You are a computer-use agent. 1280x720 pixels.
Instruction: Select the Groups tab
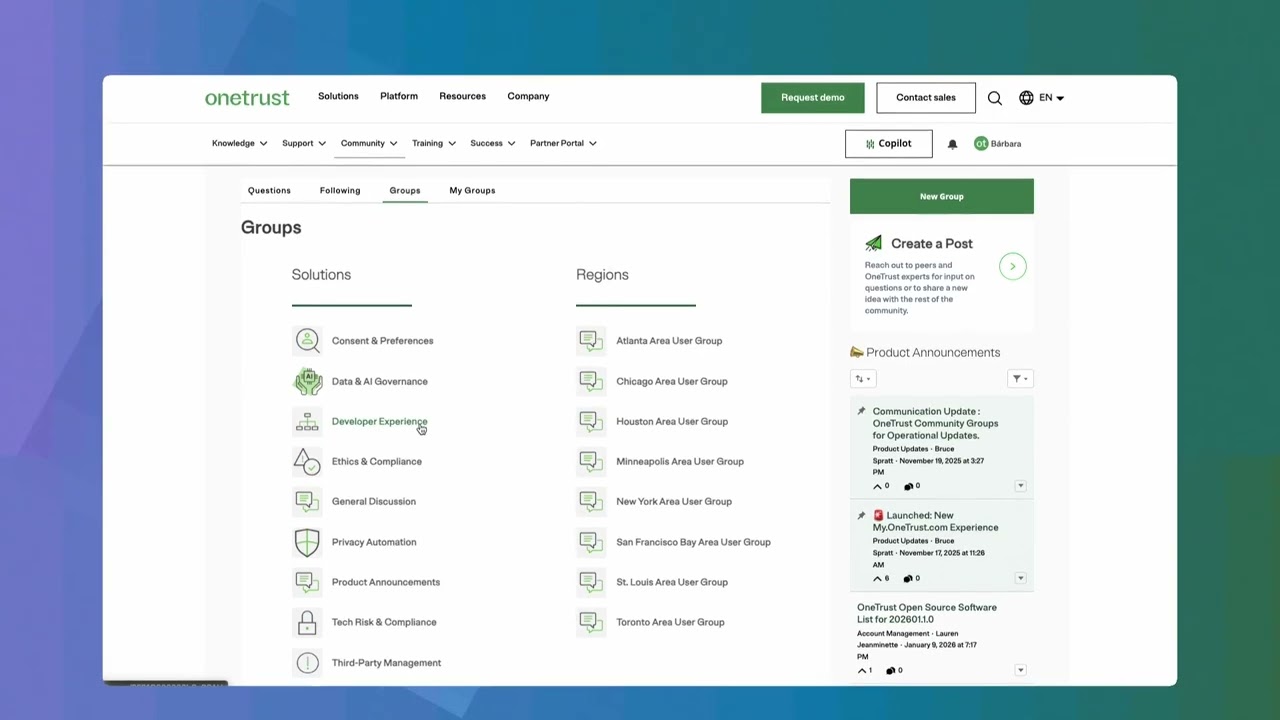(405, 190)
